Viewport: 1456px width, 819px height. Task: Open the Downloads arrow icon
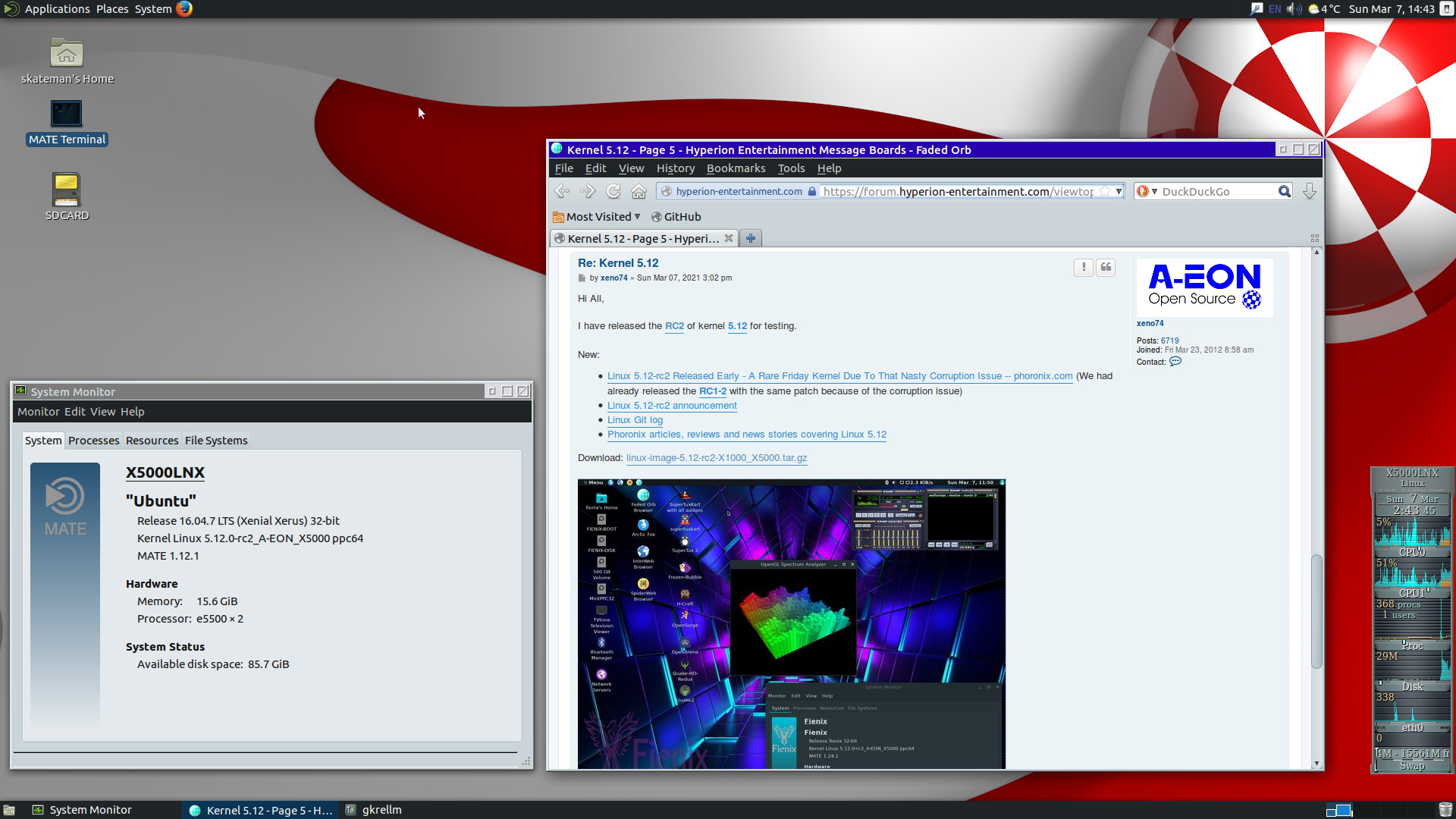(1310, 191)
